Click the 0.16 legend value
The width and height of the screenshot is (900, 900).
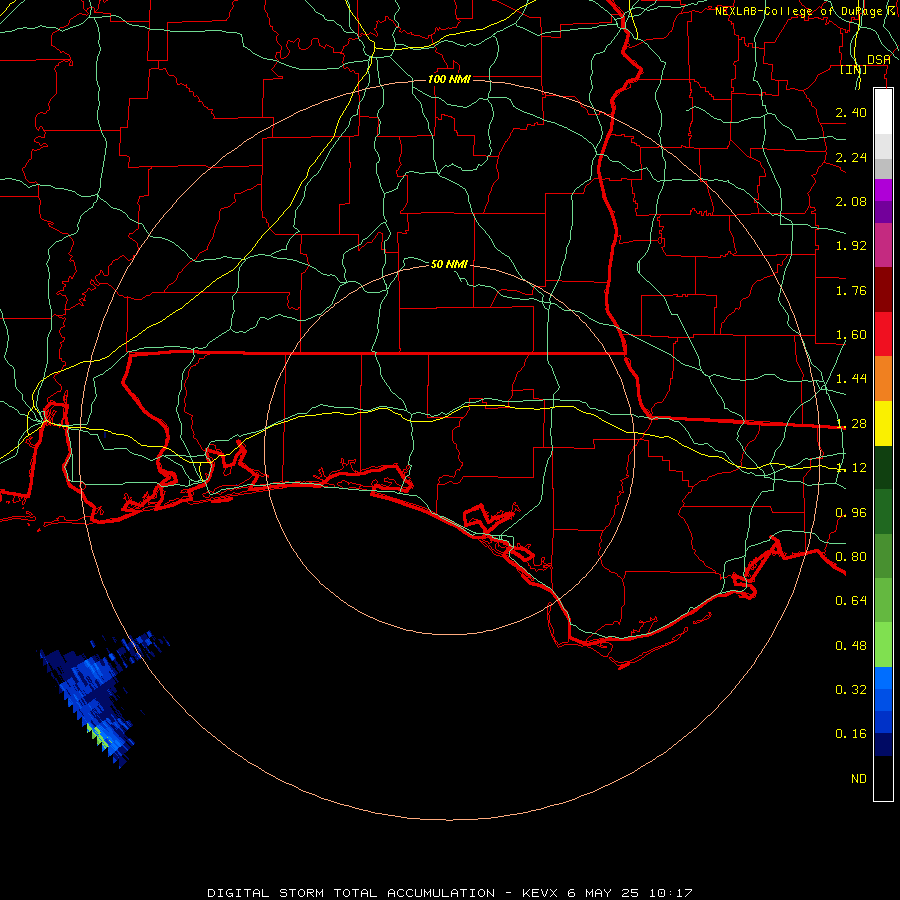[851, 734]
